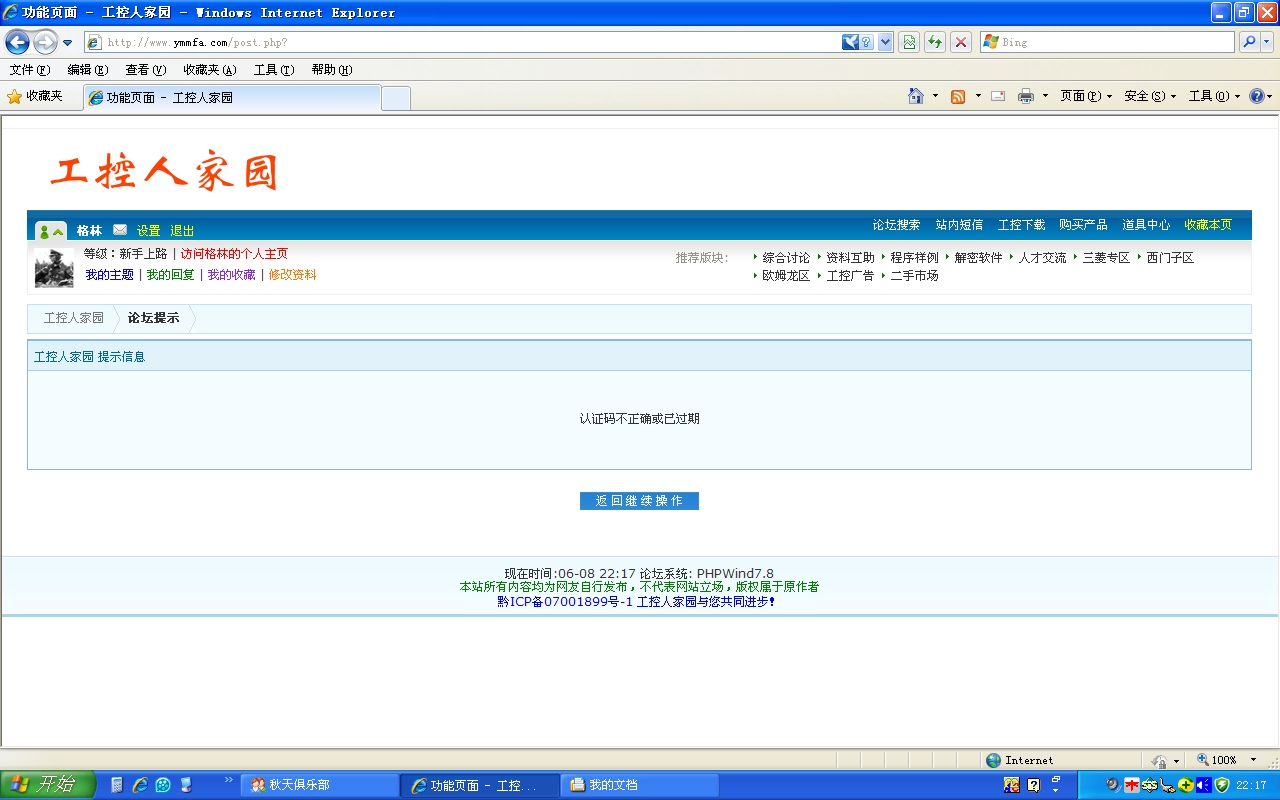
Task: Open the 页面(P) dropdown menu
Action: [x=1086, y=96]
